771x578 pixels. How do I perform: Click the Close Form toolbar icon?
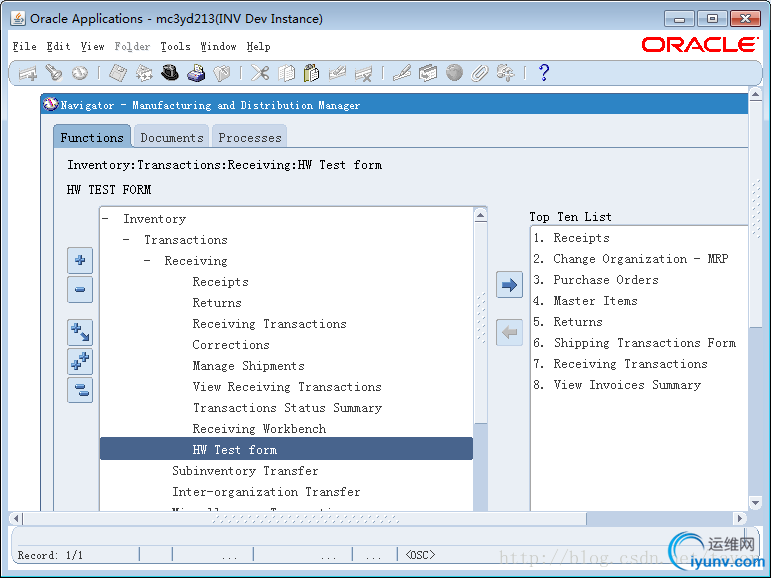coord(222,73)
